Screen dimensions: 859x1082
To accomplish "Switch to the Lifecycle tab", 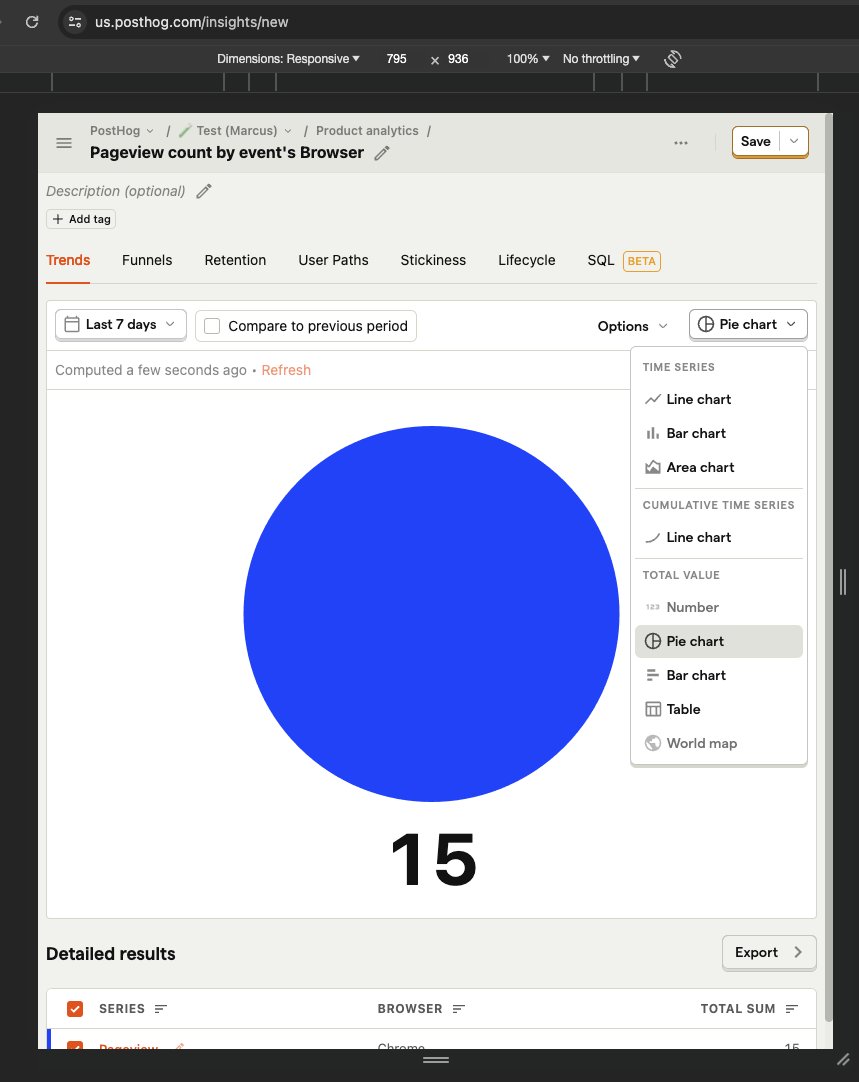I will coord(526,260).
